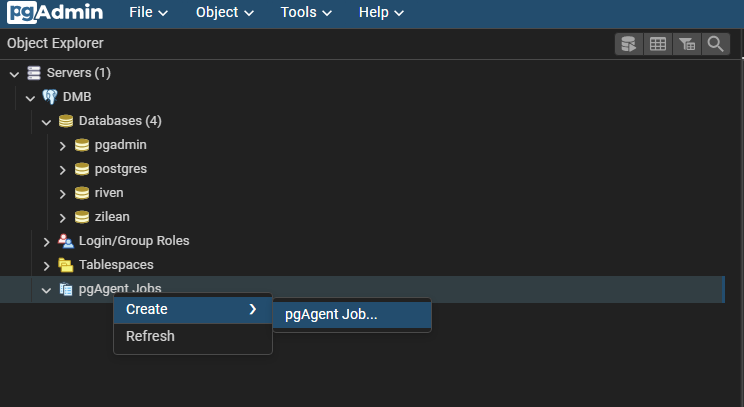Click the riven database icon
Viewport: 744px width, 407px height.
[x=82, y=193]
